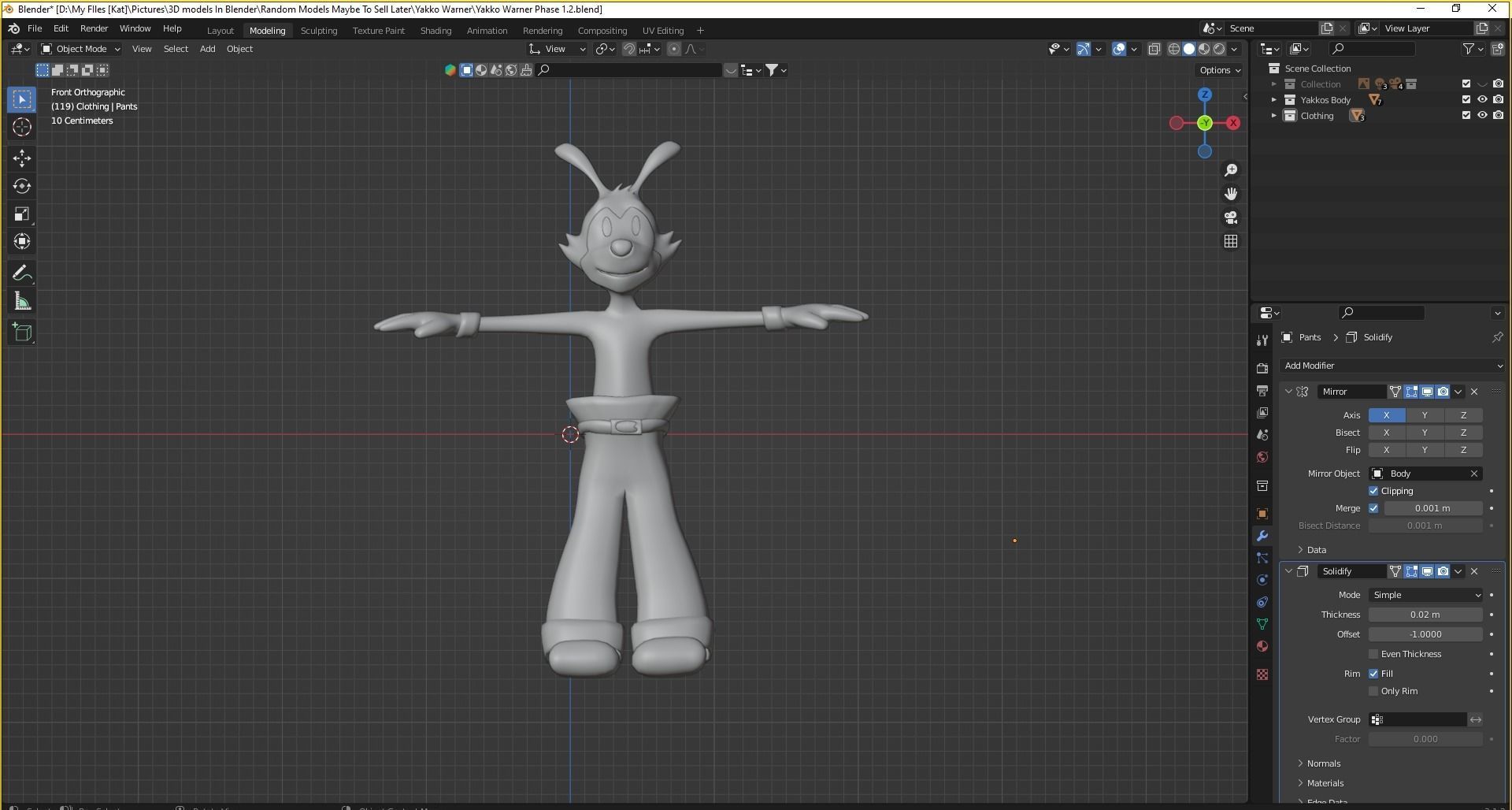
Task: Uncheck Clothing collection exclude checkbox
Action: pos(1466,116)
